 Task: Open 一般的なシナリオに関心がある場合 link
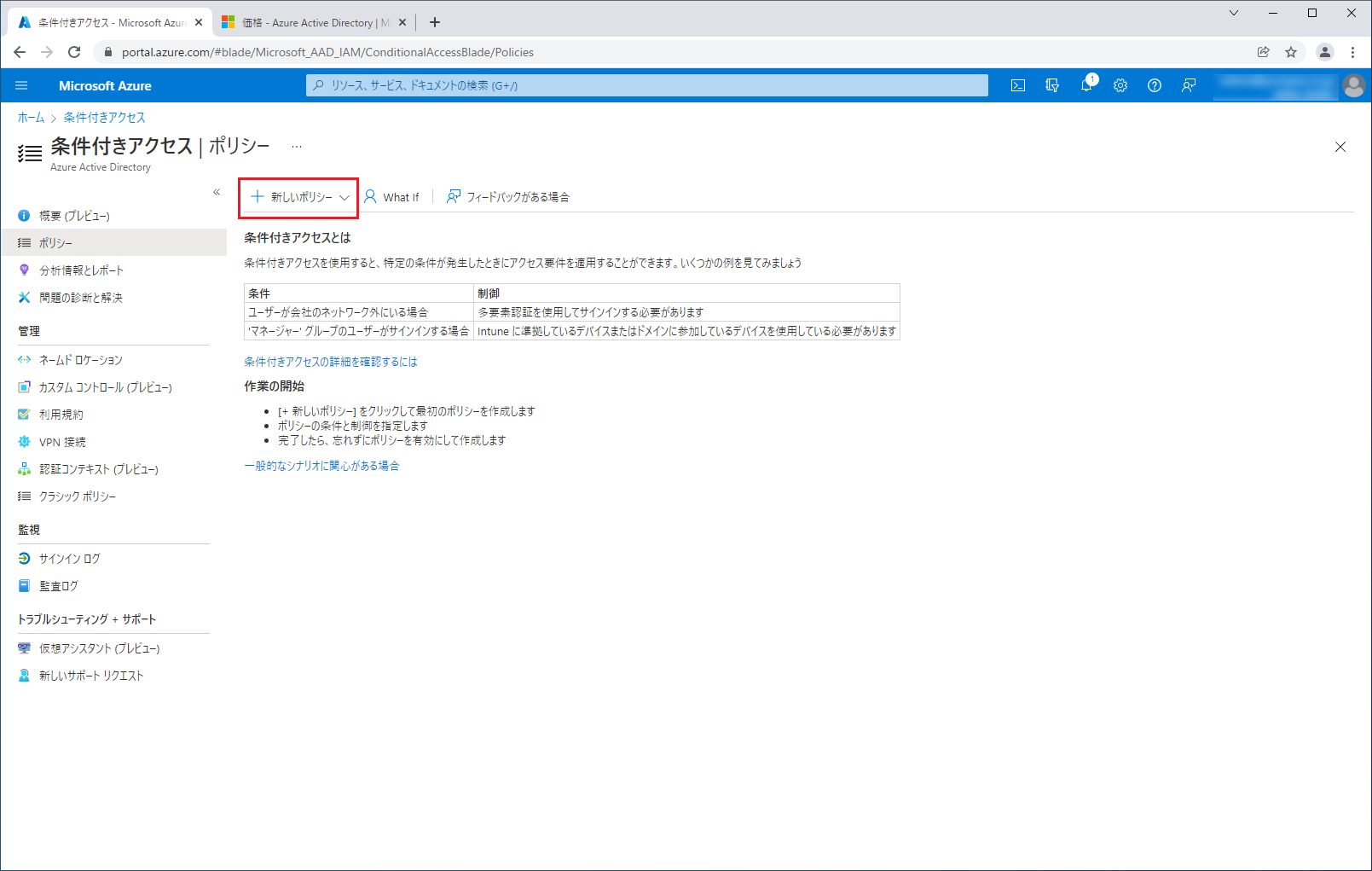point(321,466)
